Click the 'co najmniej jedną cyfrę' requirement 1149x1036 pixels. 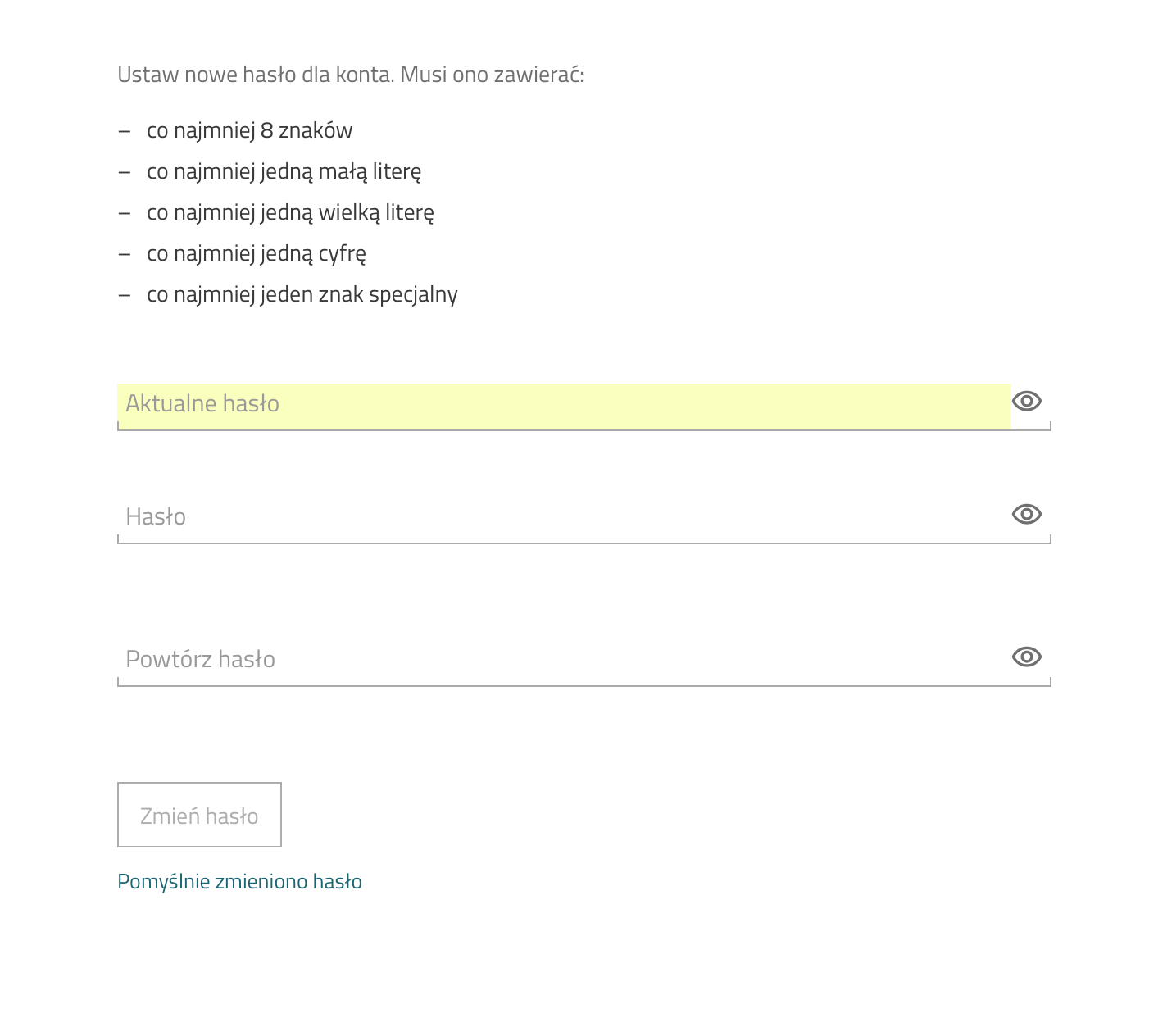(x=256, y=253)
